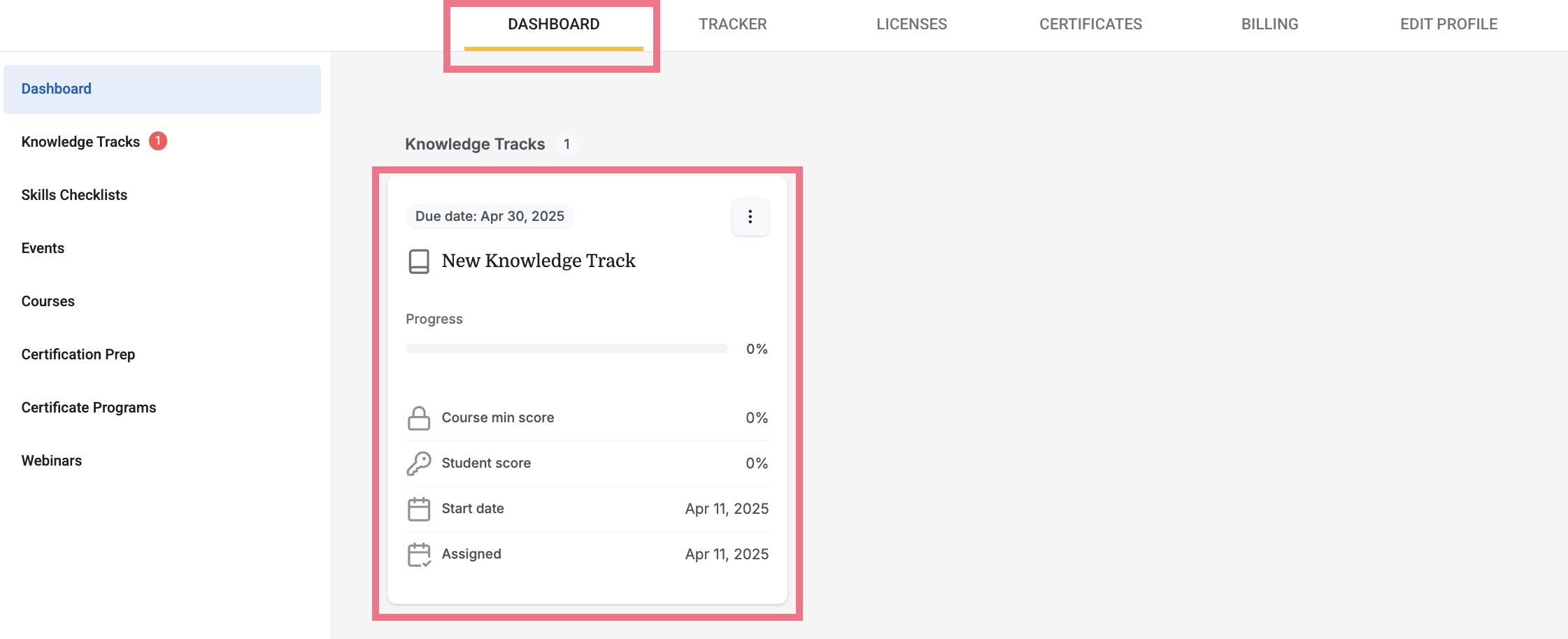This screenshot has width=1568, height=639.
Task: Open Skills Checklists in the sidebar
Action: tap(74, 195)
